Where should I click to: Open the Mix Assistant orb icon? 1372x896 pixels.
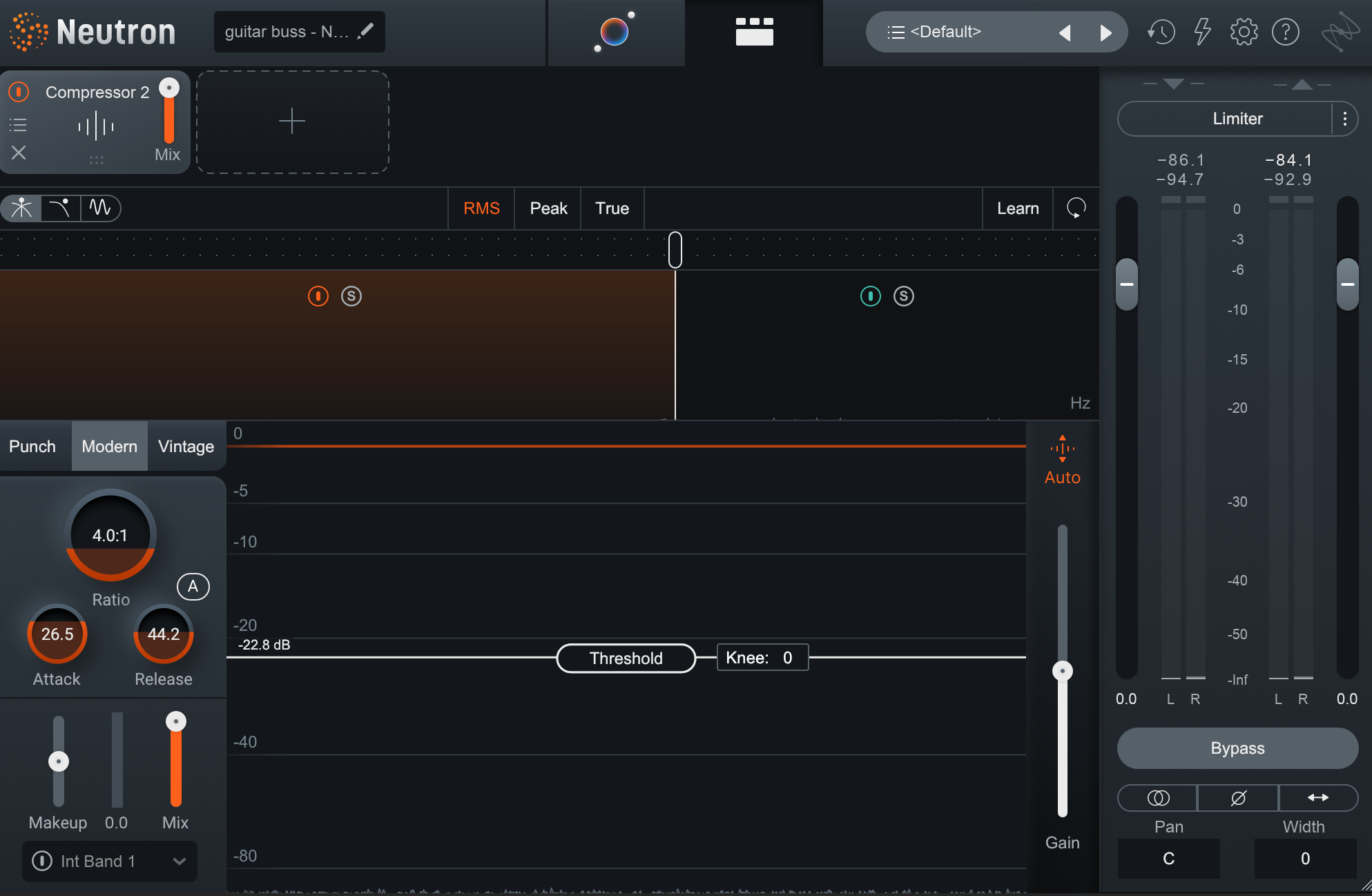coord(615,32)
